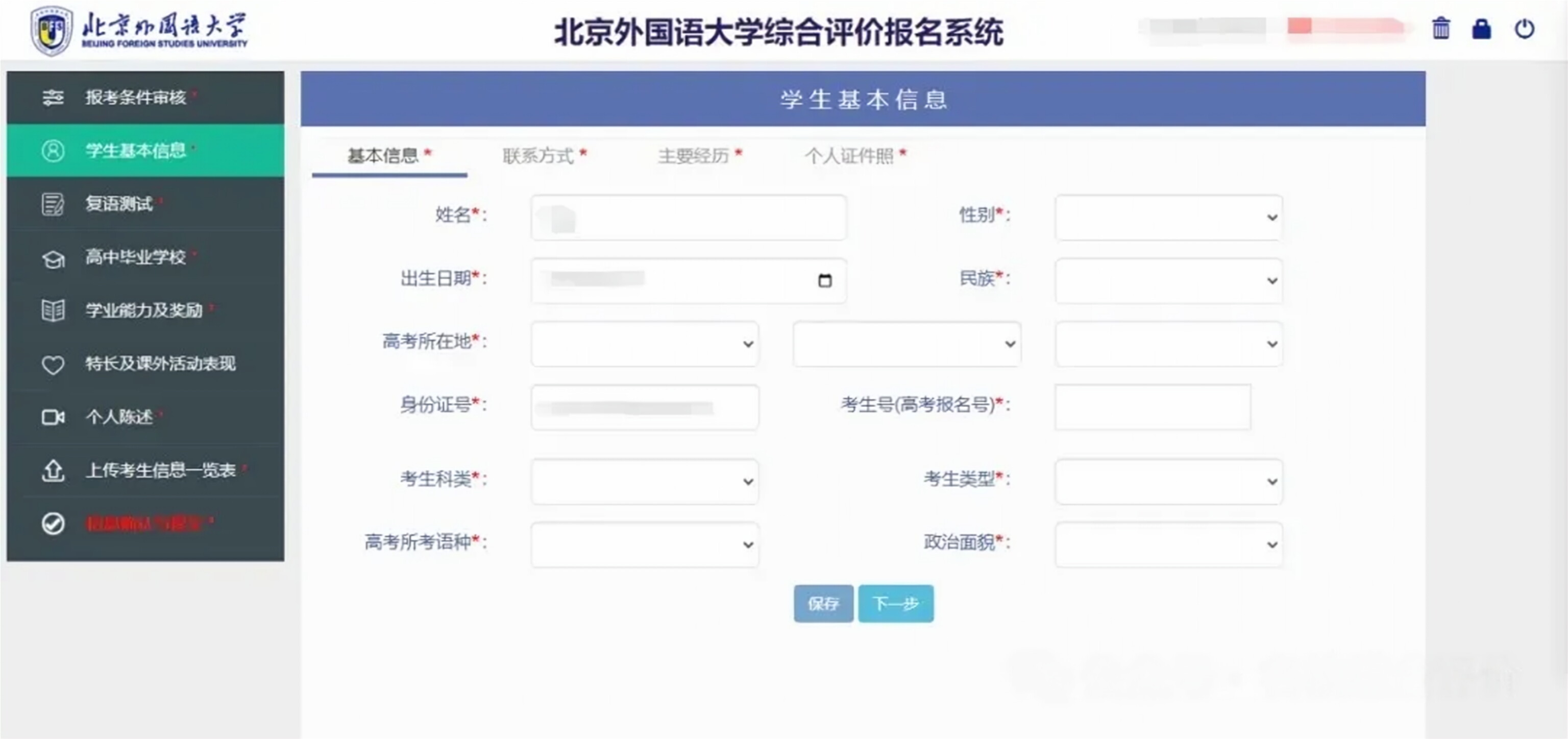Click the person icon beside 学生基本信息
The image size is (1568, 739).
(x=53, y=151)
